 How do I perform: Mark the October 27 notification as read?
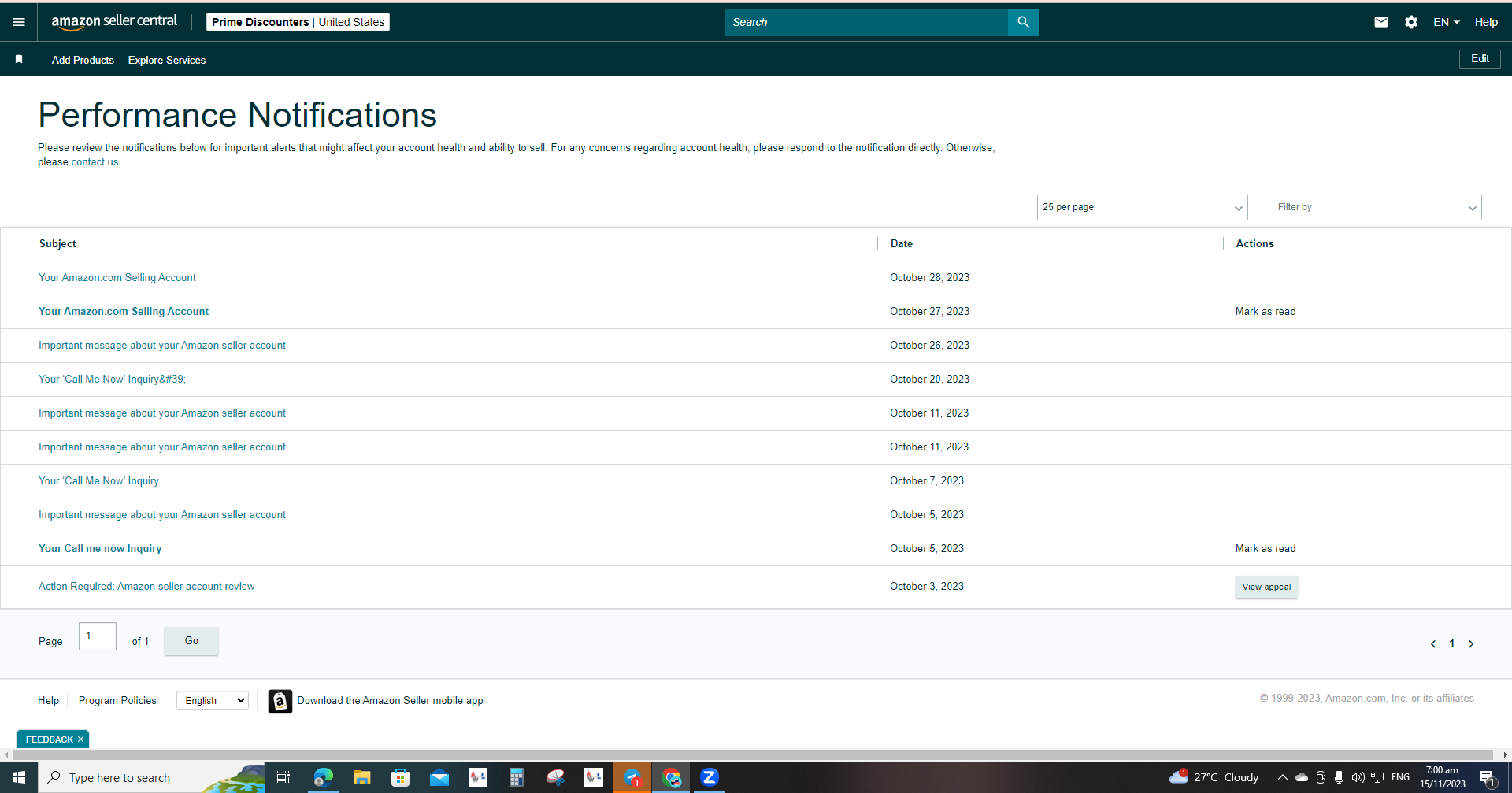click(1266, 312)
